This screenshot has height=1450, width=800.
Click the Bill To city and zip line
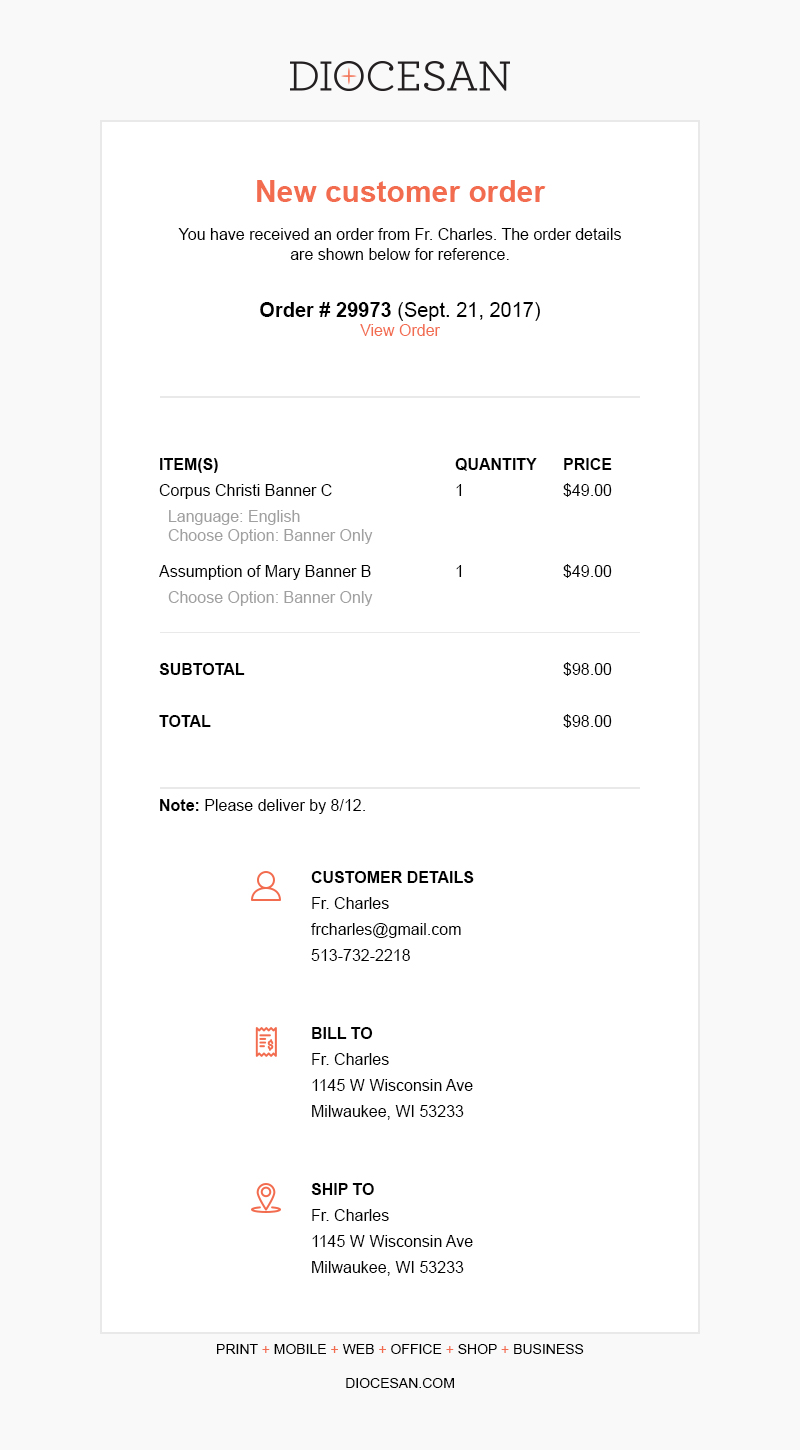[x=387, y=1111]
